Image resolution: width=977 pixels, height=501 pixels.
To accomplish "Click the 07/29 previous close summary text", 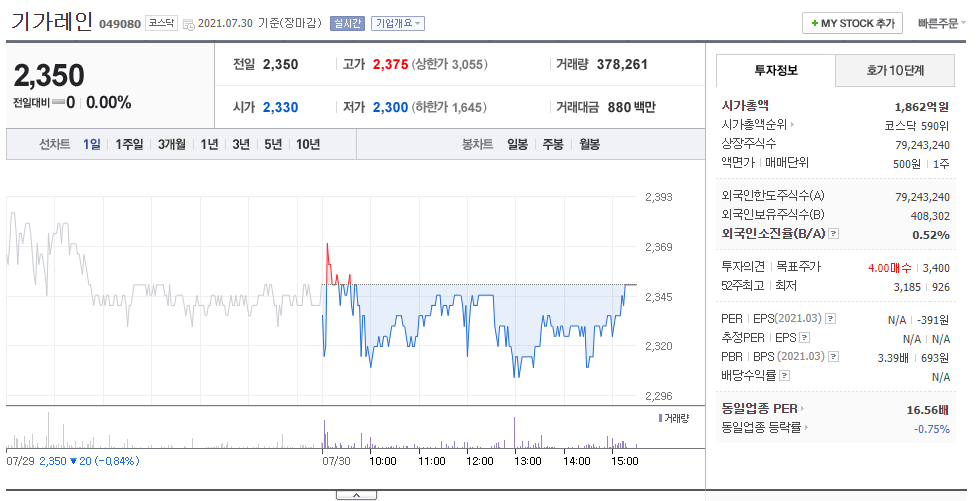I will [x=73, y=461].
